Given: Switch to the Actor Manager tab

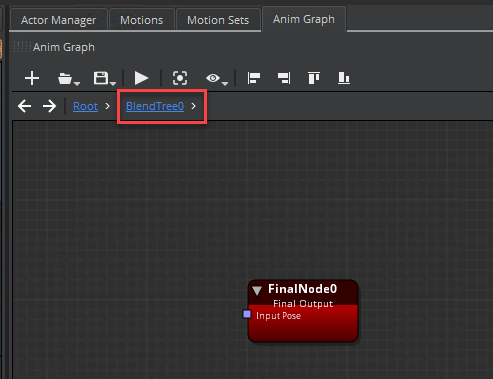Looking at the screenshot, I should (59, 20).
